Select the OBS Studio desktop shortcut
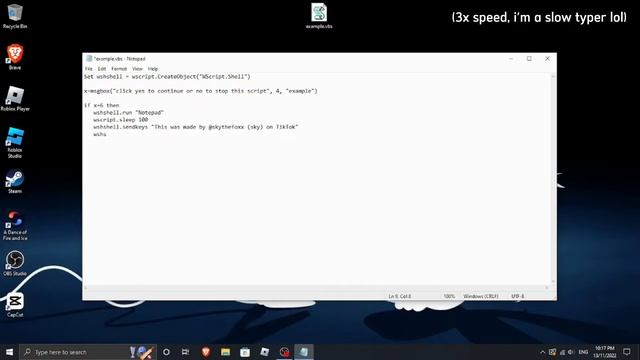 (15, 263)
